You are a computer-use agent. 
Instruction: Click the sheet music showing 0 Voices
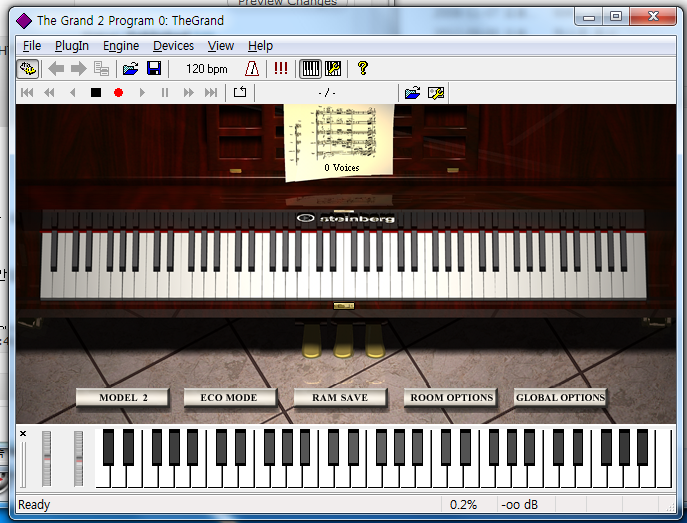click(x=339, y=142)
